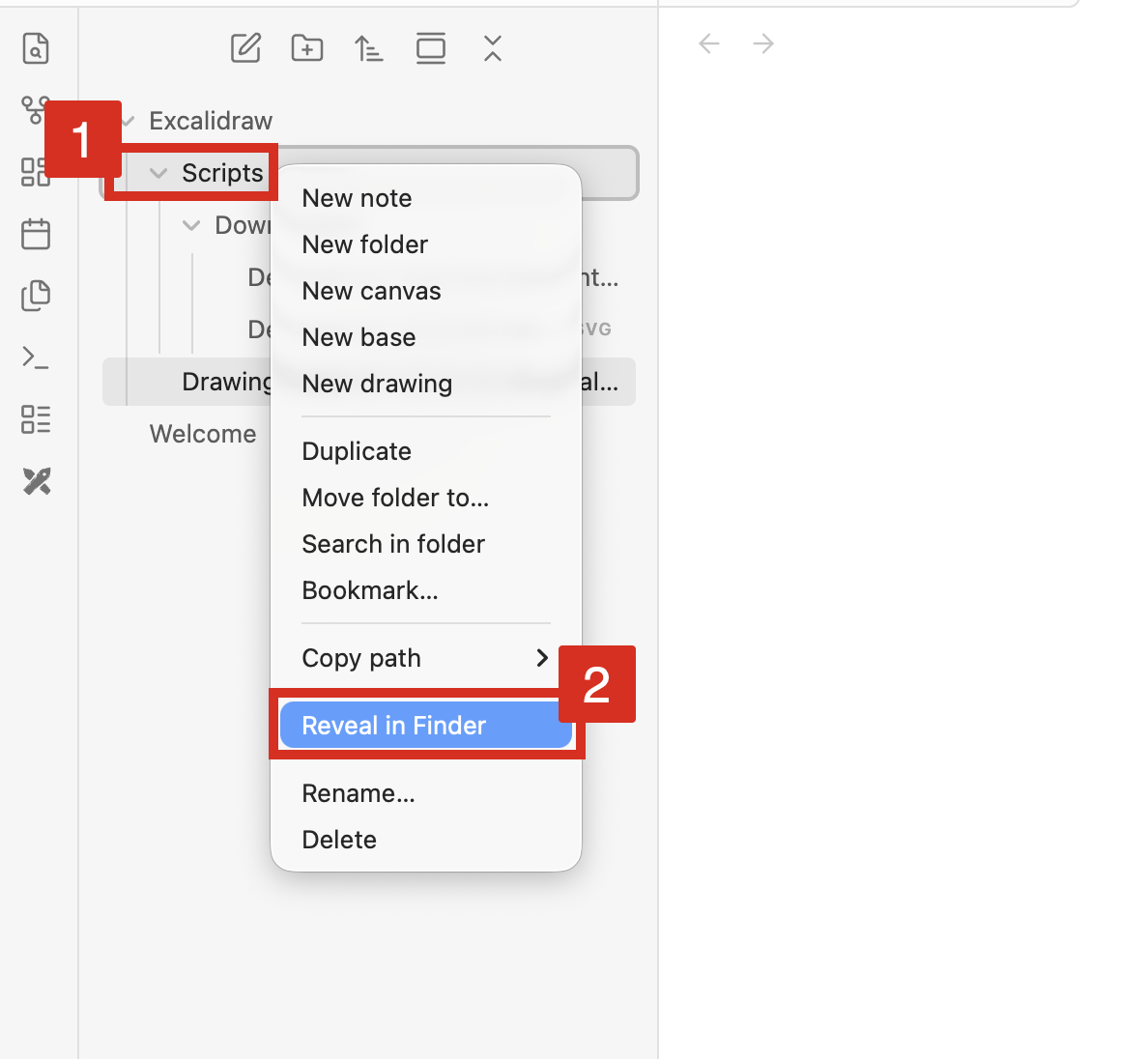Change sort order in file explorer
Image resolution: width=1148 pixels, height=1059 pixels.
pyautogui.click(x=369, y=48)
